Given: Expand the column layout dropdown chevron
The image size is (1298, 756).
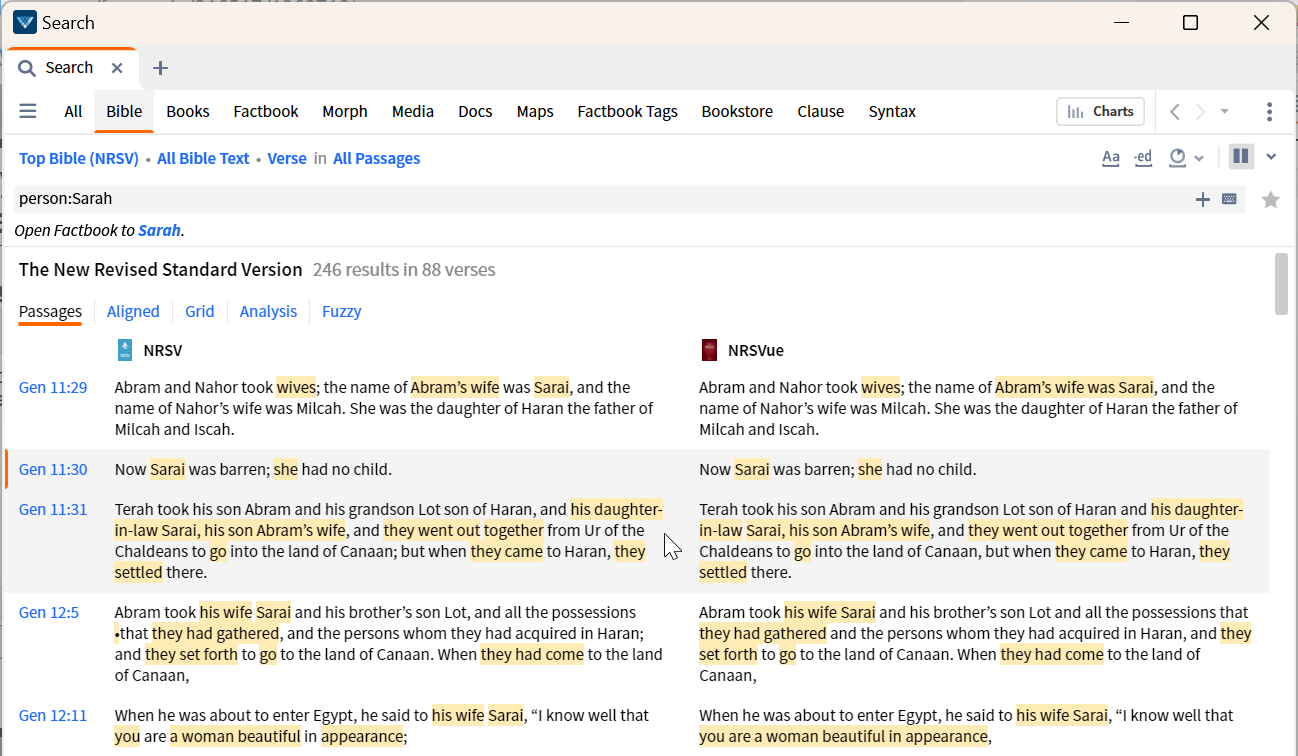Looking at the screenshot, I should tap(1271, 156).
